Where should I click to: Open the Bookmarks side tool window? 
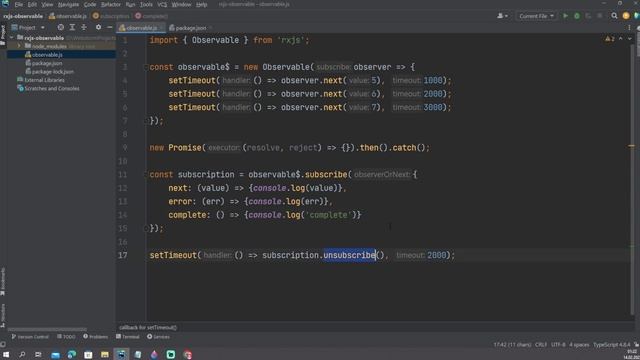(x=3, y=281)
